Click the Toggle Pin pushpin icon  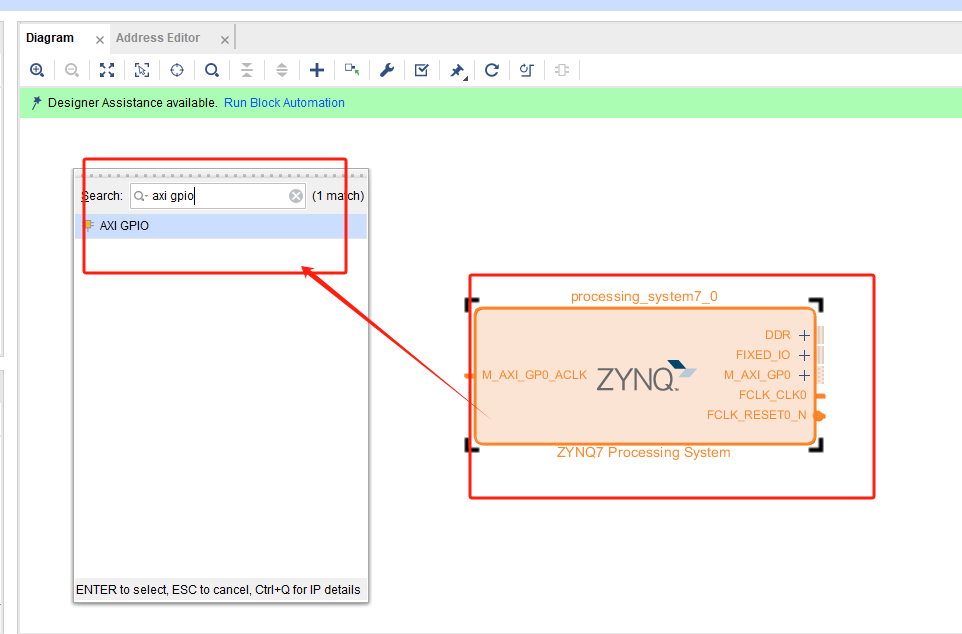click(457, 71)
